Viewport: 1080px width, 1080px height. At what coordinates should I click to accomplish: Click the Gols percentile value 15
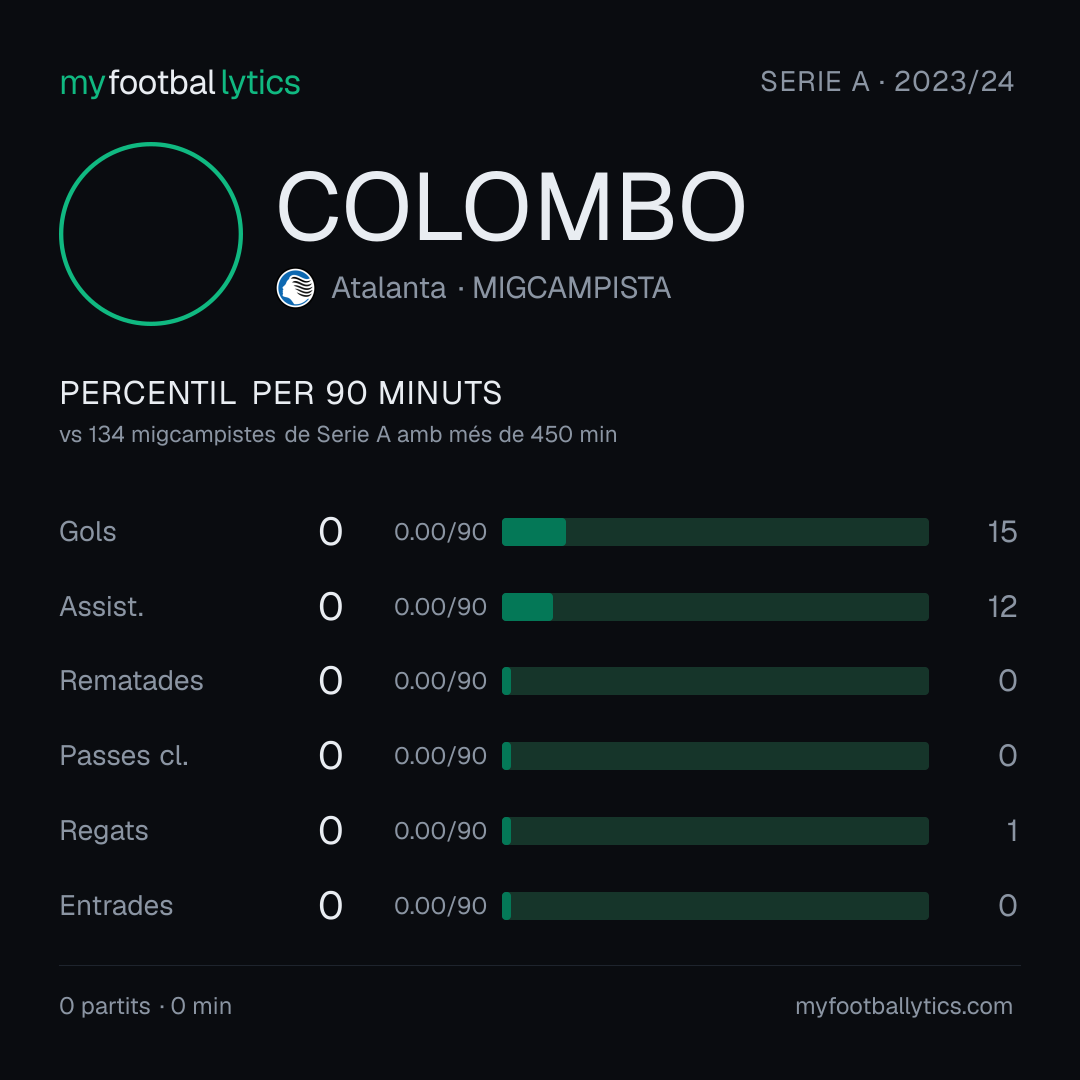(1002, 532)
